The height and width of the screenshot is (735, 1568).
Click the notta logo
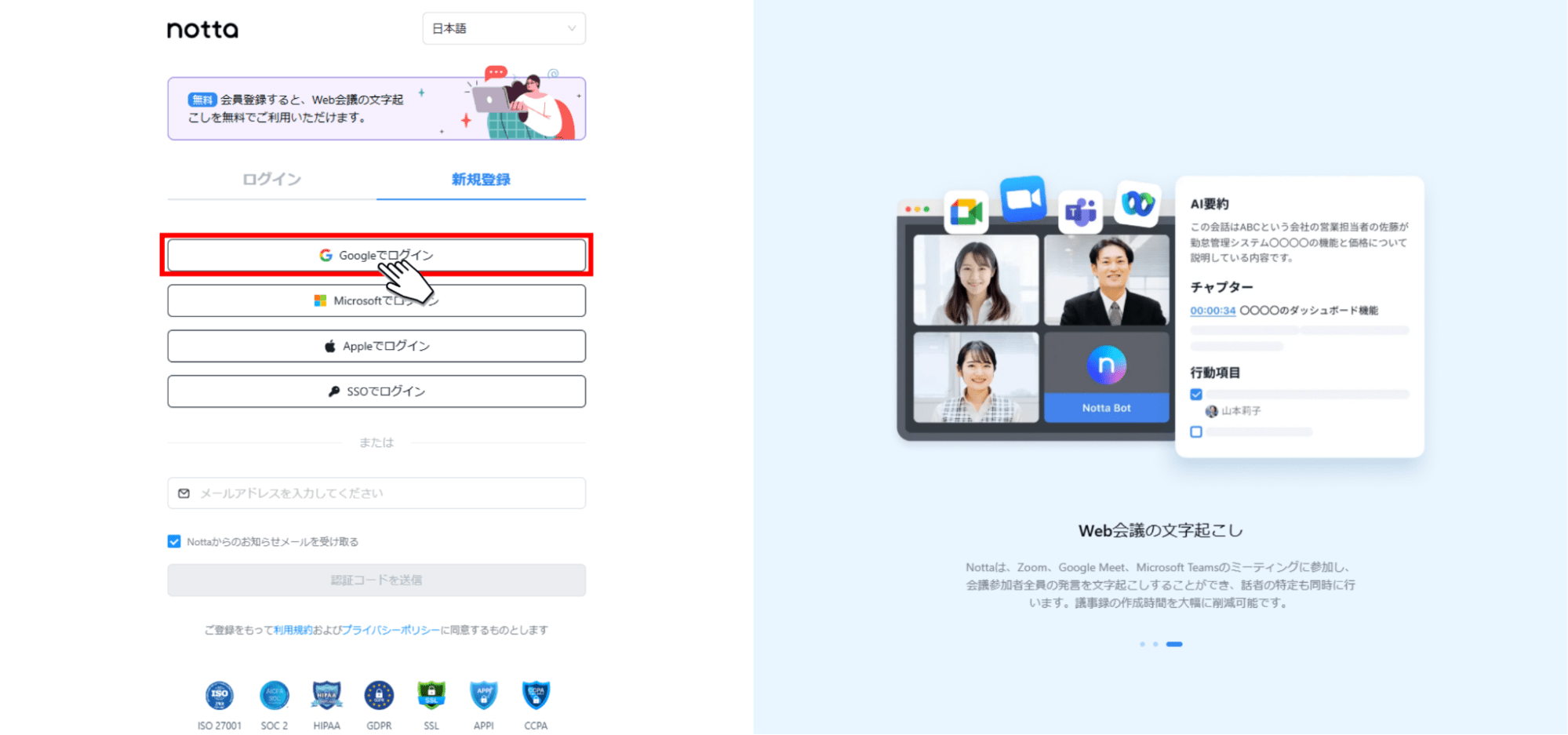(202, 29)
